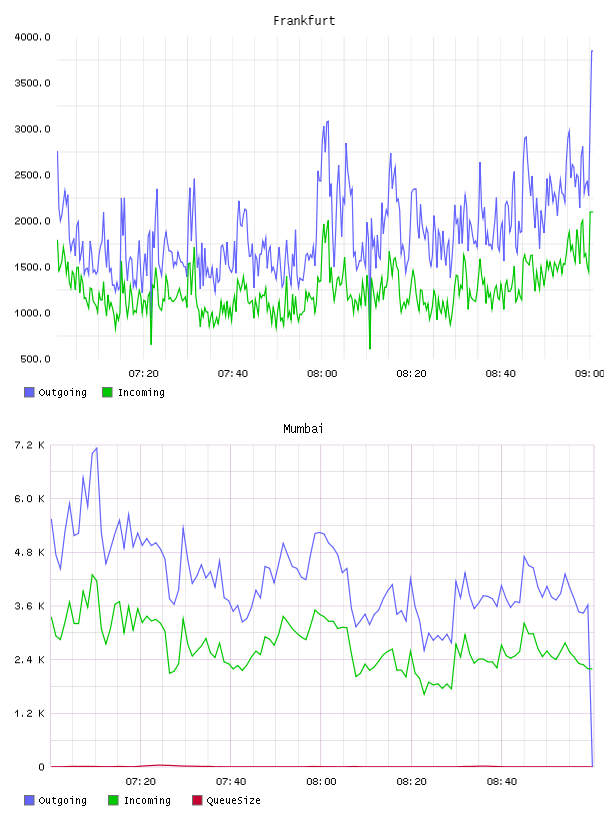Select the green Incoming swatch in Mumbai legend
This screenshot has height=816, width=608.
[113, 800]
